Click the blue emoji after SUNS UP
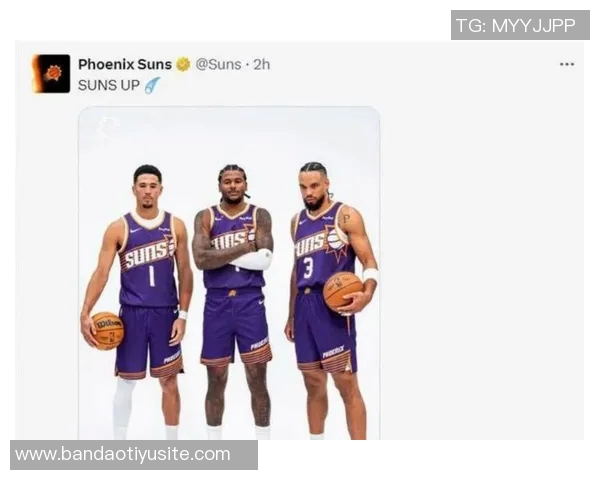This screenshot has height=480, width=600. coord(152,85)
